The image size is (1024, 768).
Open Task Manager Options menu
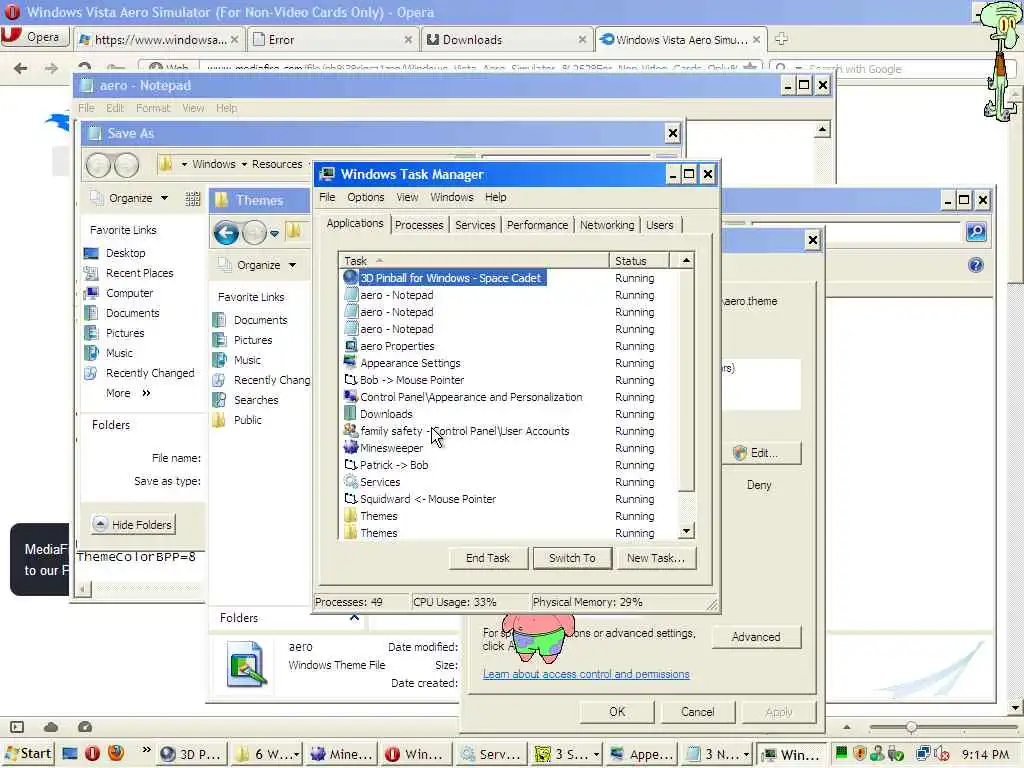coord(366,197)
